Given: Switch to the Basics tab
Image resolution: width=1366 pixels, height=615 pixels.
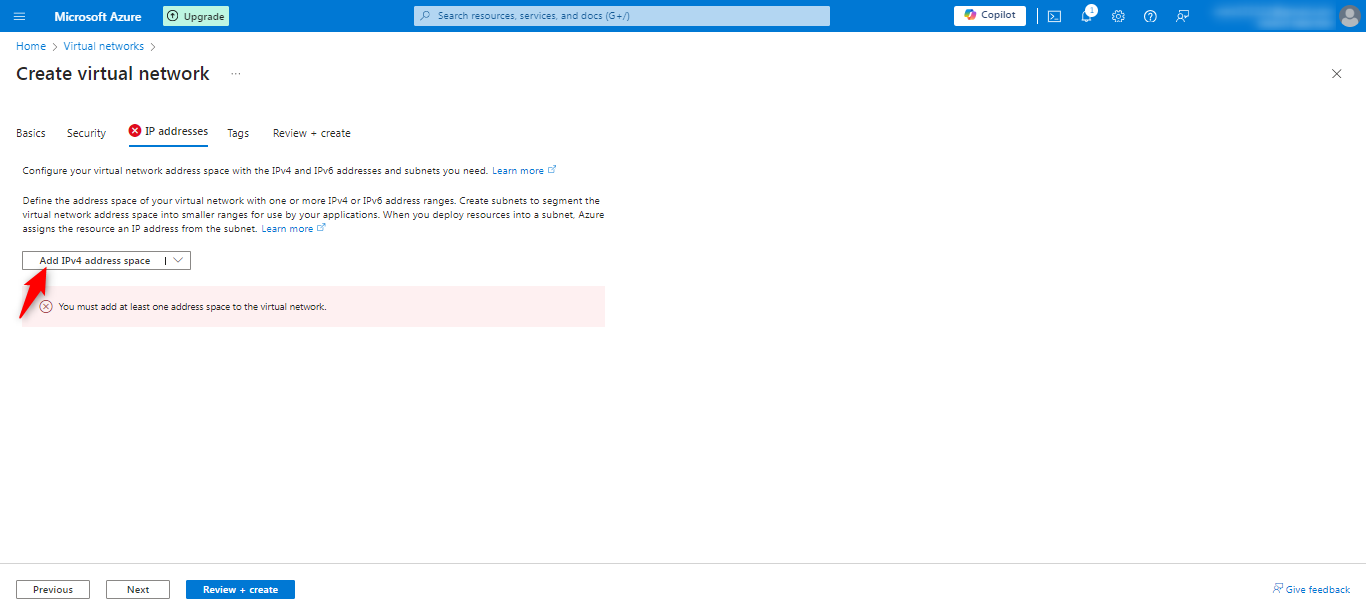Looking at the screenshot, I should 31,133.
